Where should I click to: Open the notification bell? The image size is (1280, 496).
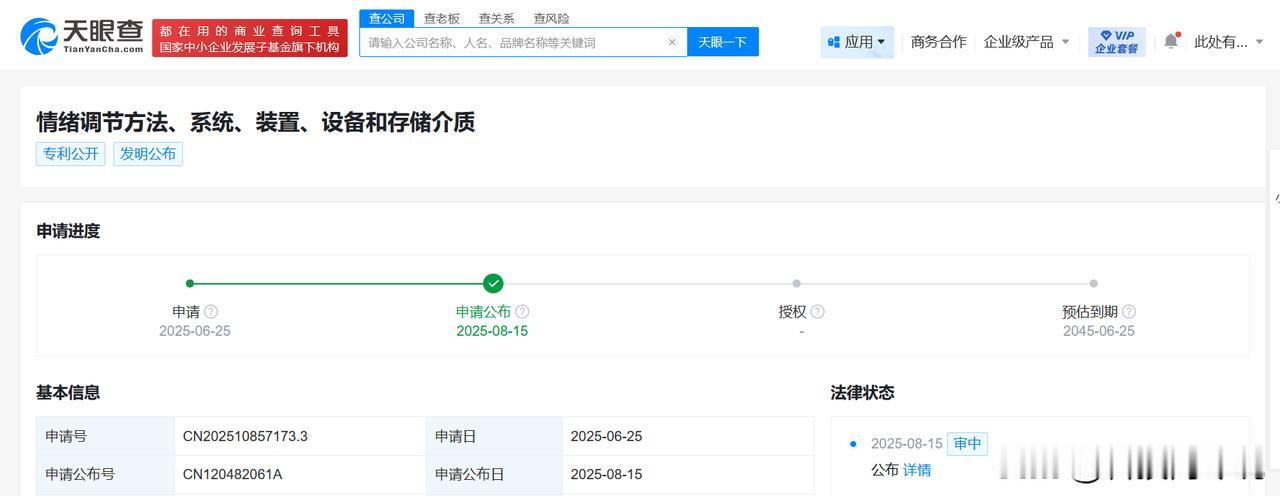tap(1171, 41)
